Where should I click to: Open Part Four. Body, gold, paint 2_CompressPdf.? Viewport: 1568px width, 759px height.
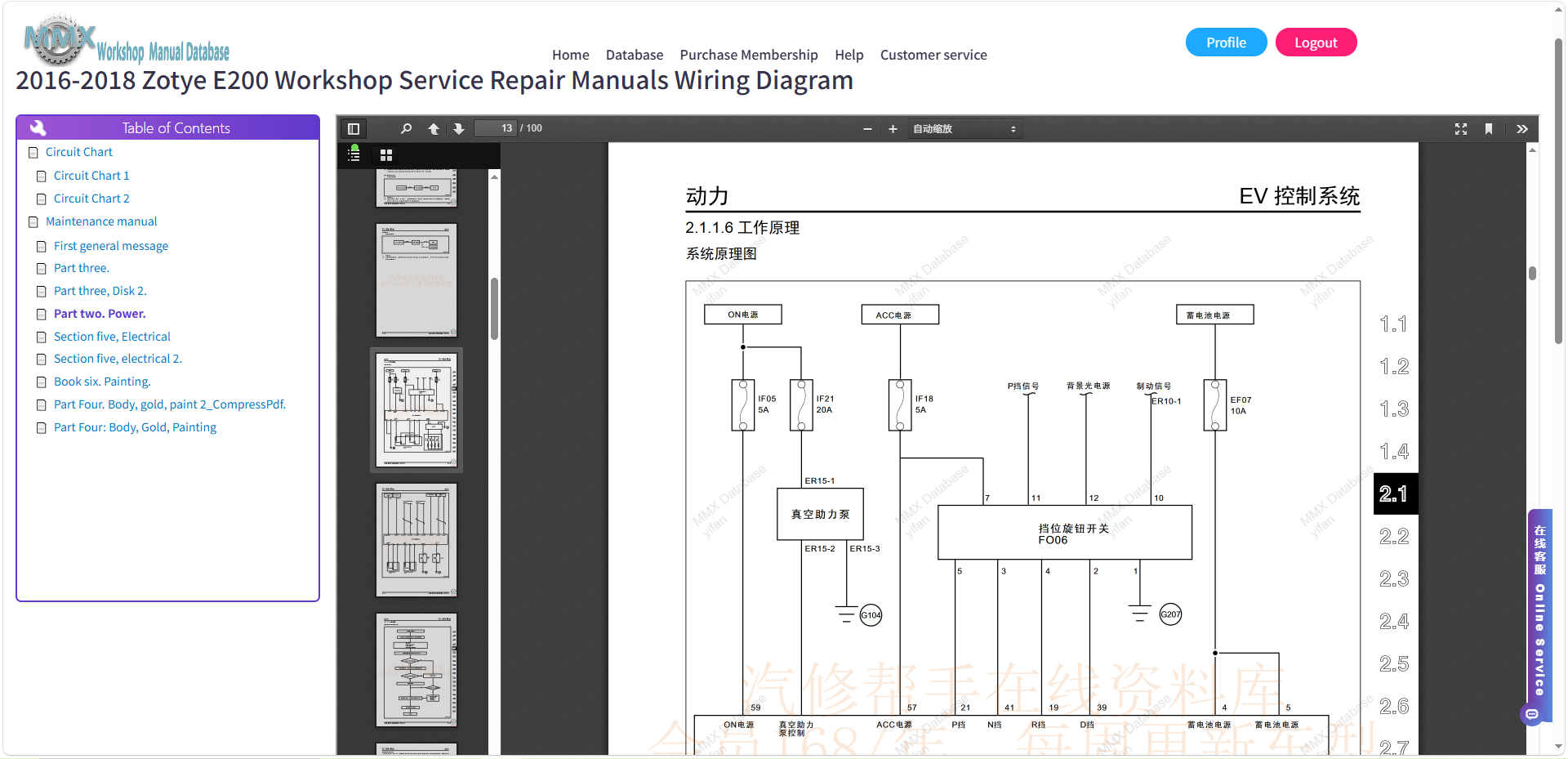(x=170, y=404)
